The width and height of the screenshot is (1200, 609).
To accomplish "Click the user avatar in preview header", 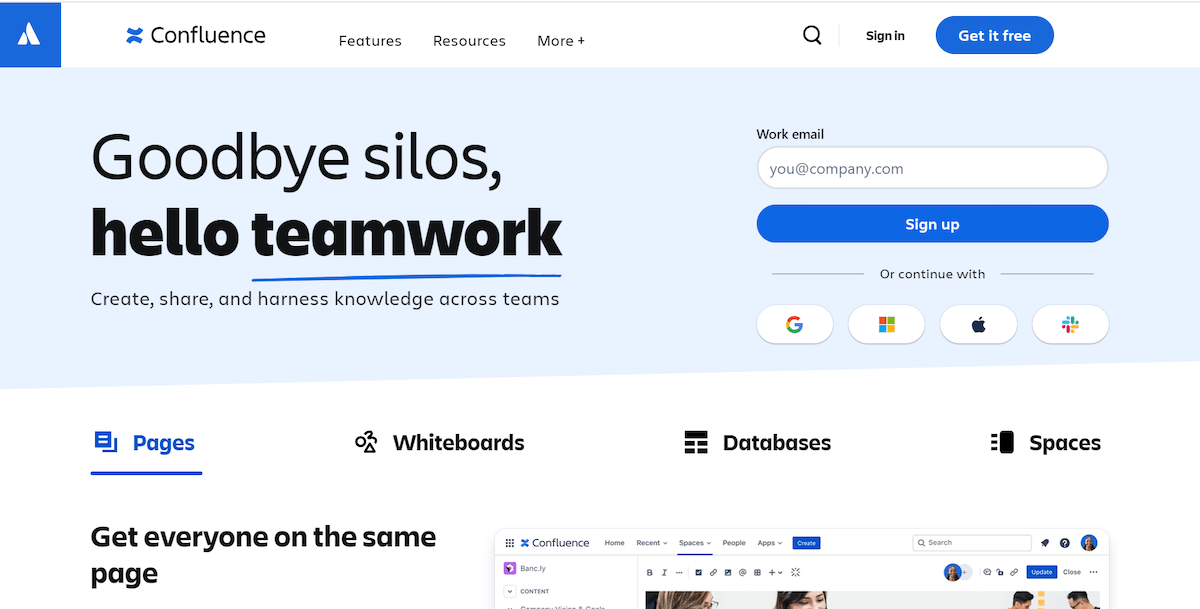I will tap(1089, 543).
